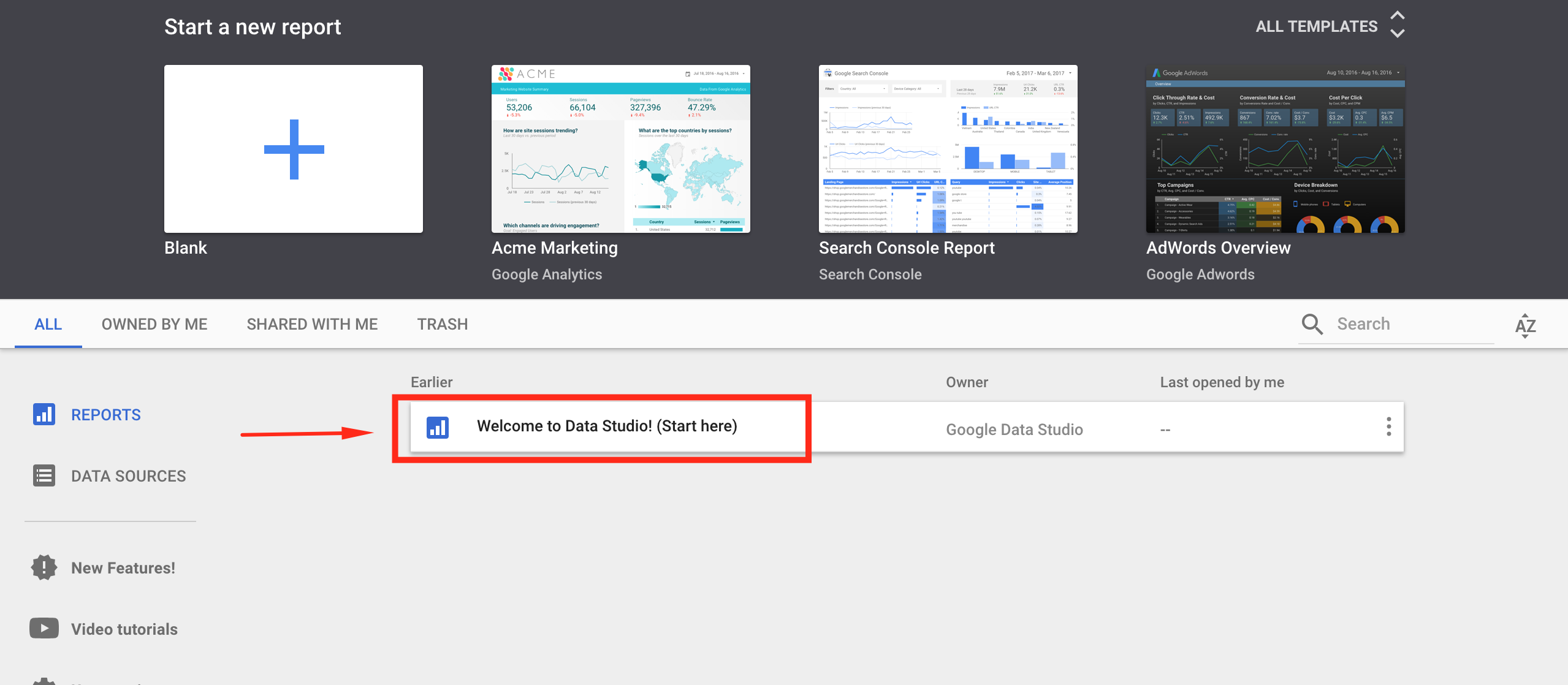Click the Reports bar chart icon in sidebar

44,414
